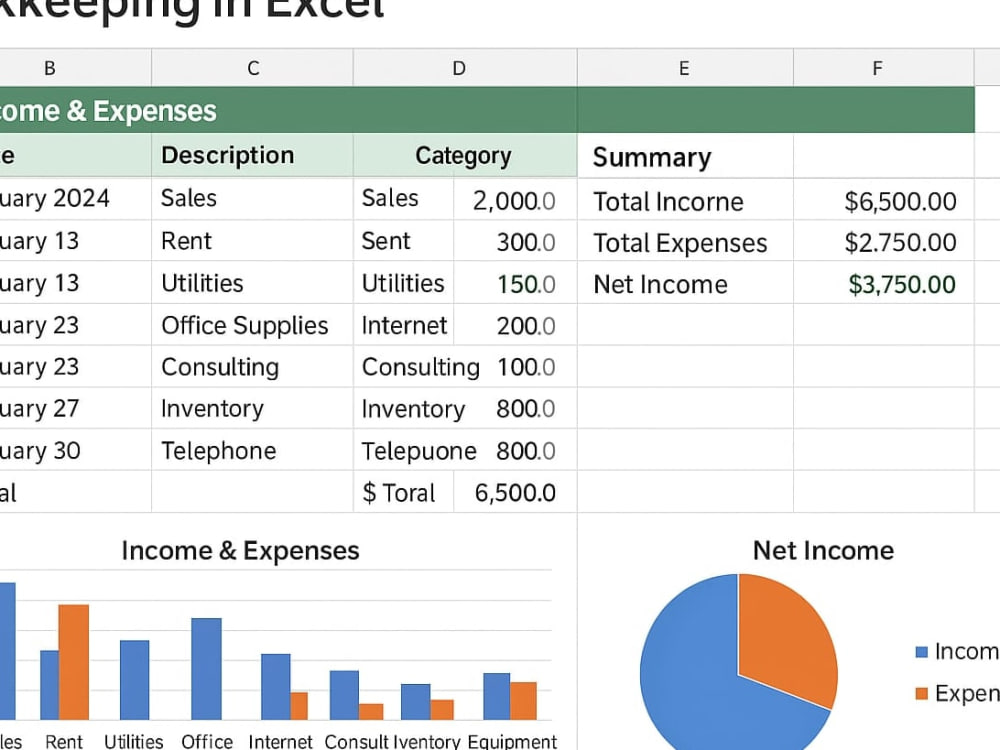Click the Consulting description cell
Screen dimensions: 1000x750
(x=253, y=367)
